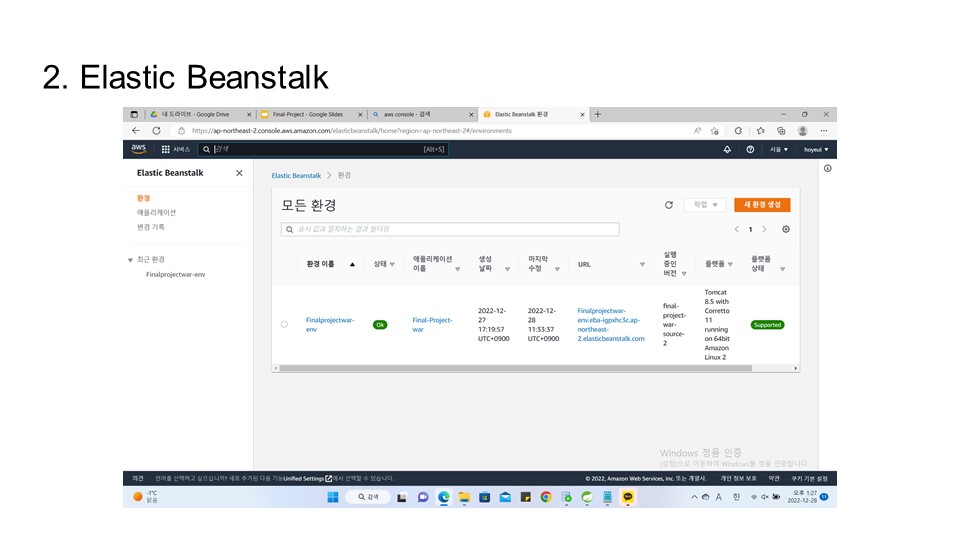Click Elastic Beanstalk breadcrumb link
Screen dimensions: 960x540
pyautogui.click(x=296, y=176)
